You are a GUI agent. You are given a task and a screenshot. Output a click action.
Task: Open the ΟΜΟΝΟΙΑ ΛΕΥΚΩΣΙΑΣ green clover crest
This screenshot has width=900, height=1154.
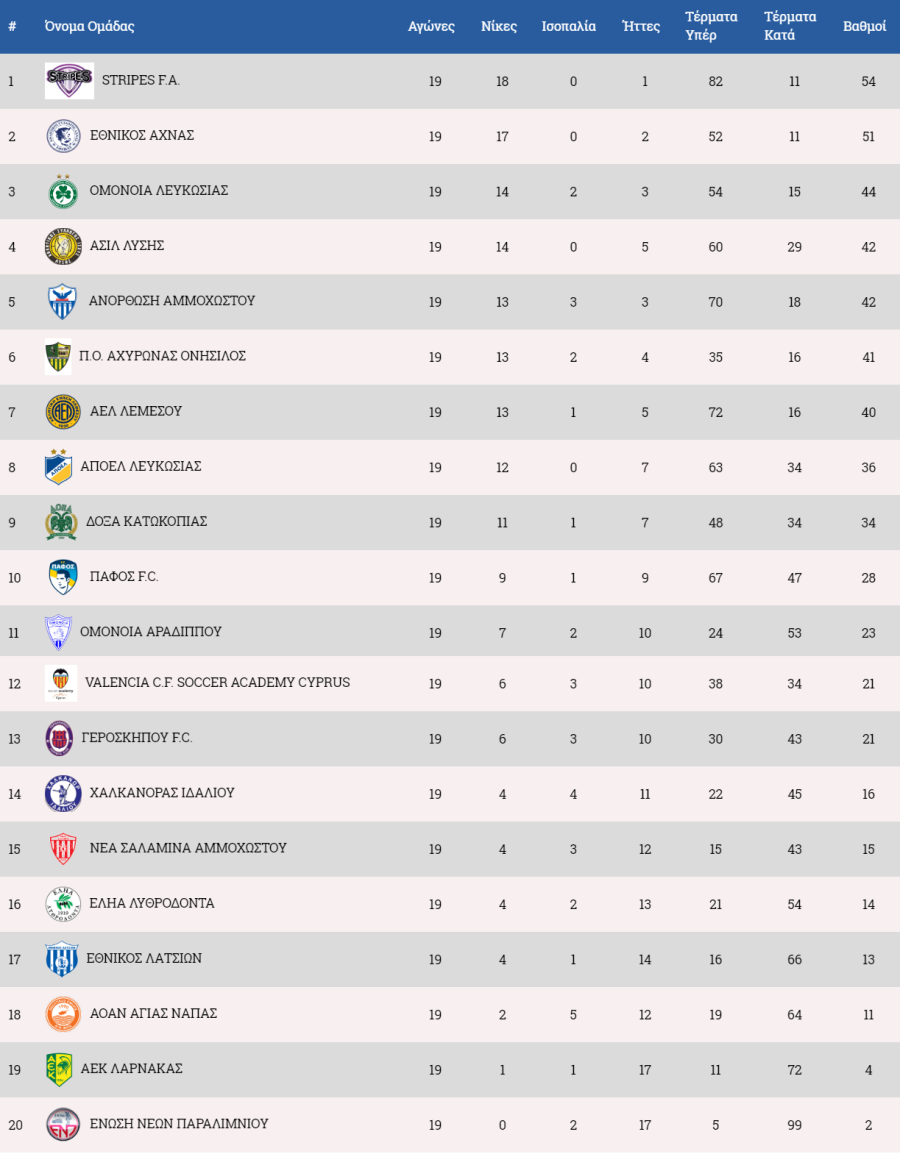coord(63,191)
